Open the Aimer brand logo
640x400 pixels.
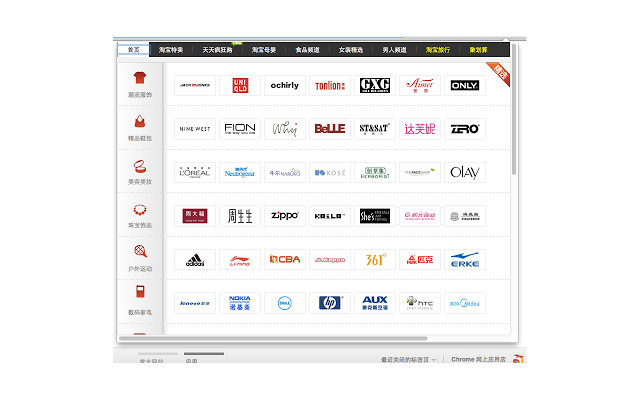coord(420,85)
